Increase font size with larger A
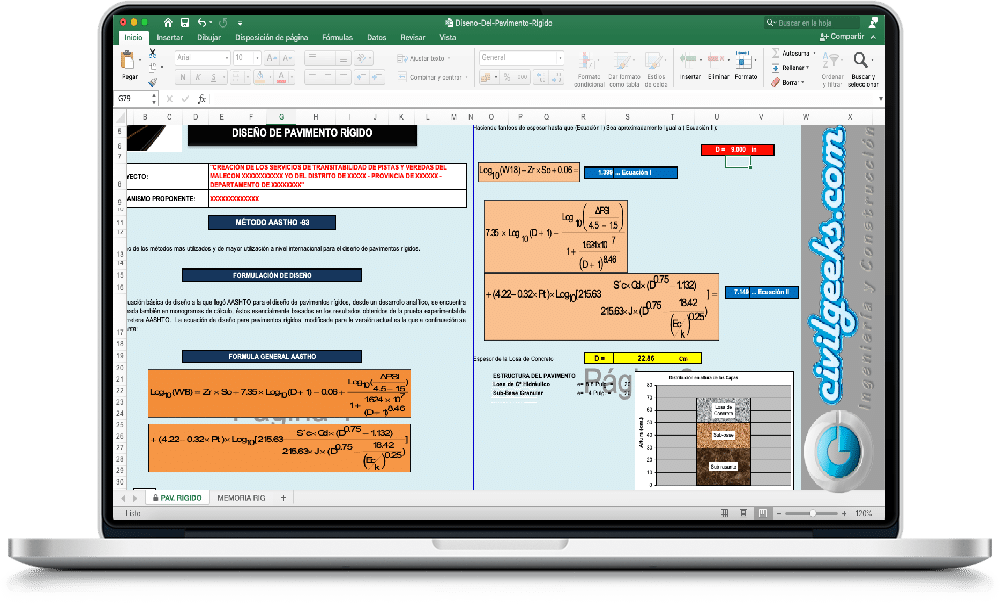 pyautogui.click(x=272, y=58)
